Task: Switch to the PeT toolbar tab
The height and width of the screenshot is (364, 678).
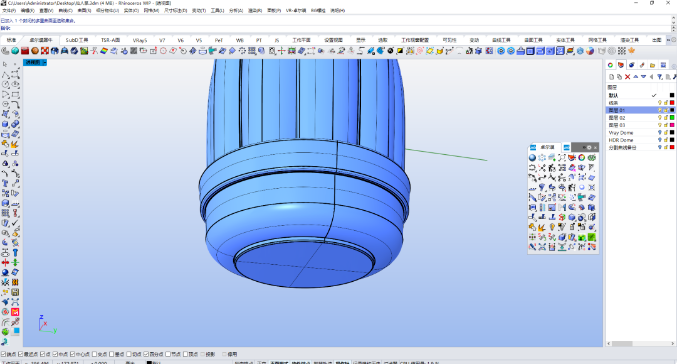Action: click(x=218, y=40)
